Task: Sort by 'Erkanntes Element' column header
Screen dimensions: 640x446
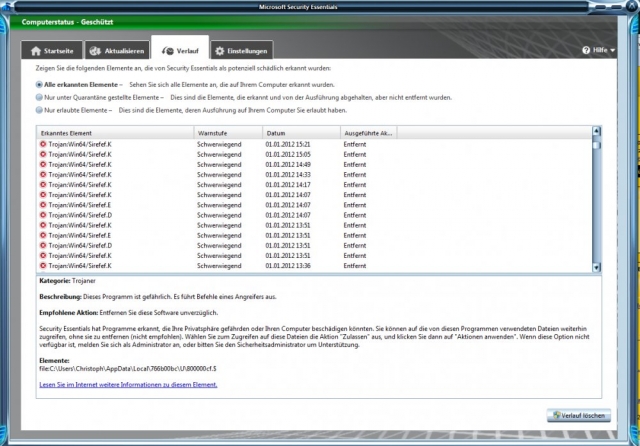Action: pos(115,133)
